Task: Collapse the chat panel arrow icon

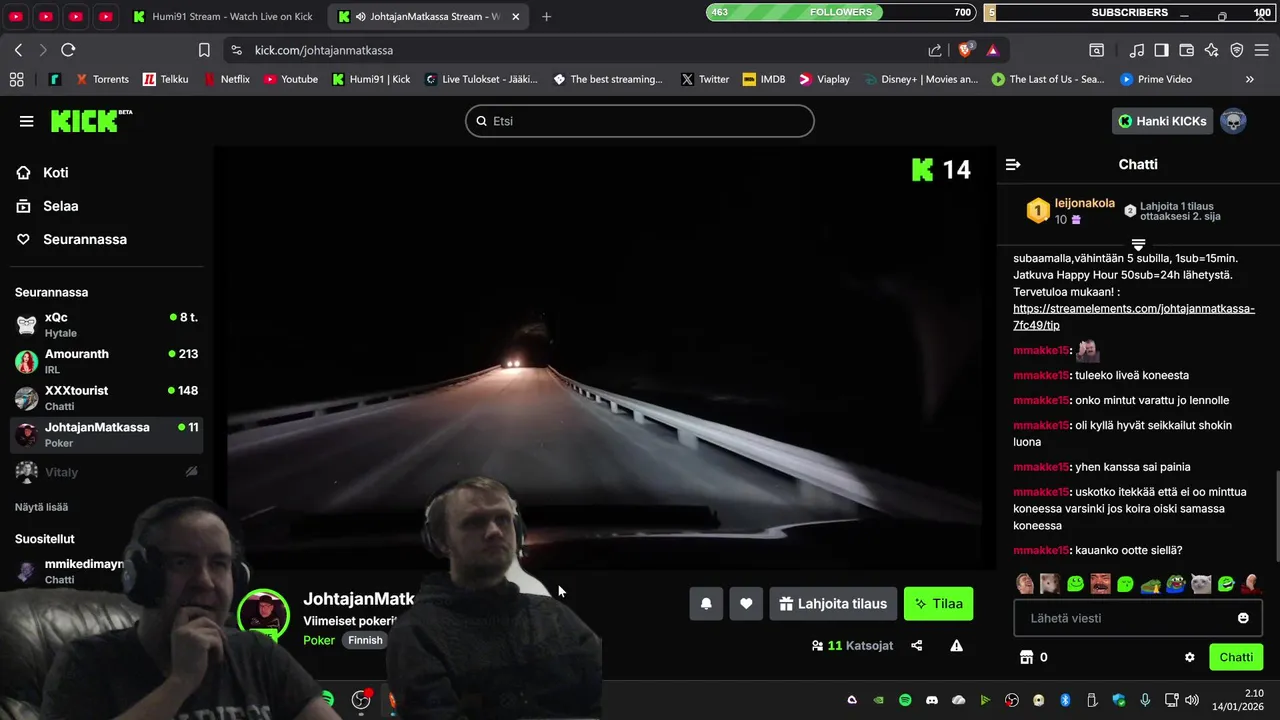Action: click(1013, 164)
